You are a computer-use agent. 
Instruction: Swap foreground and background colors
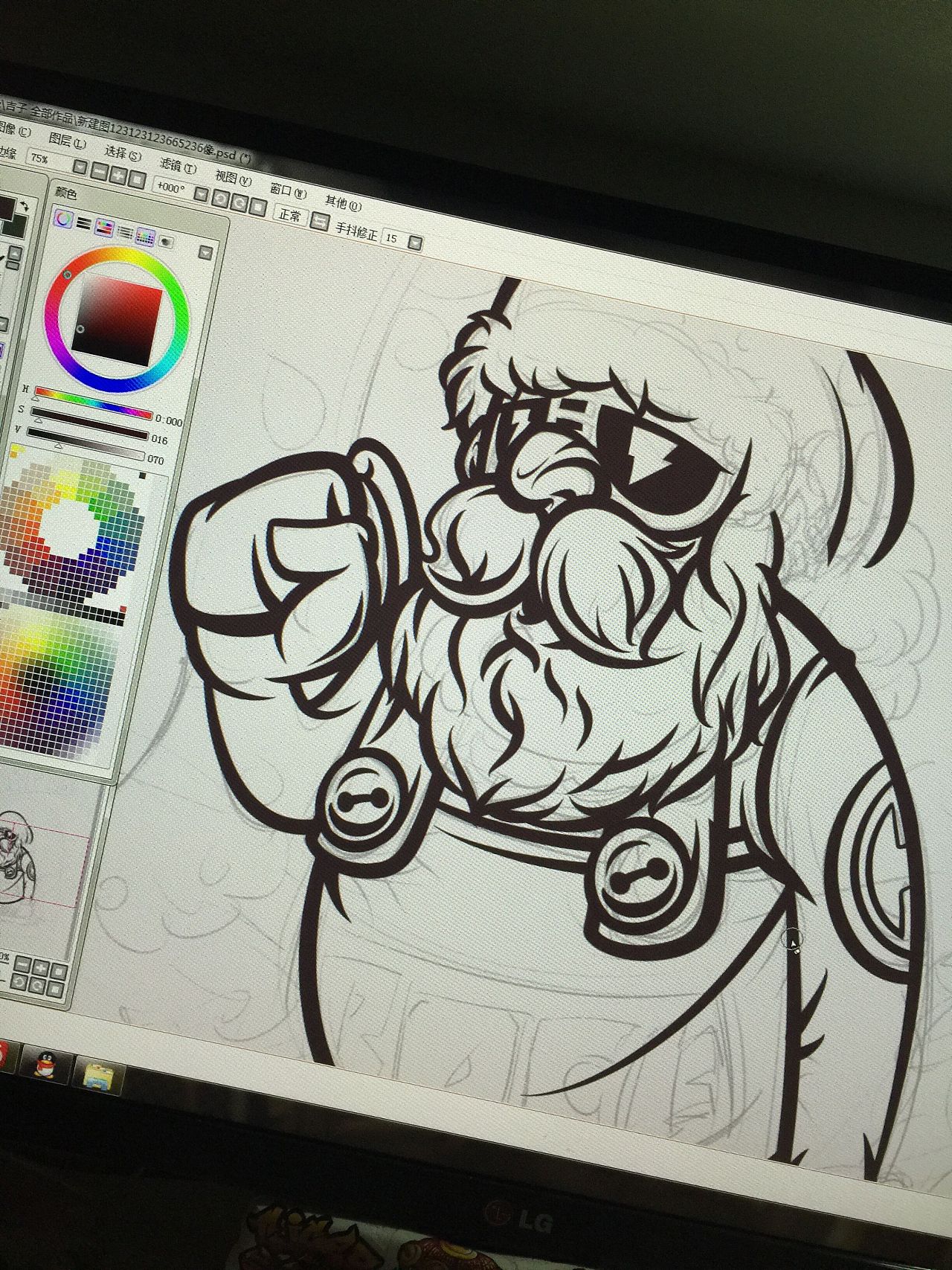tap(24, 205)
